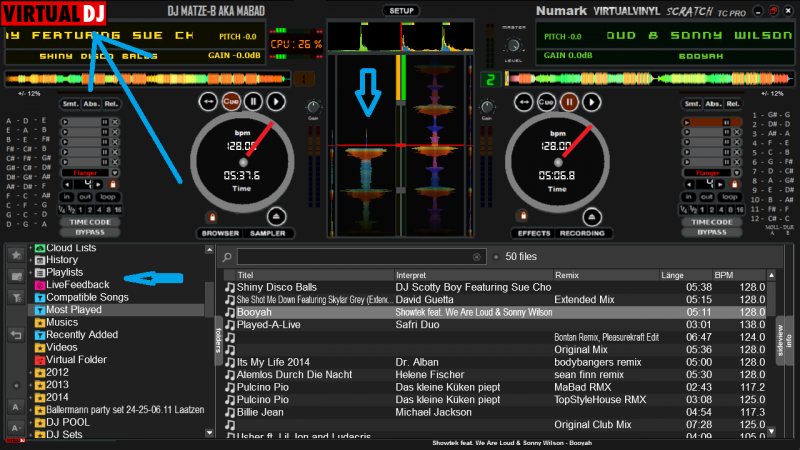Viewport: 800px width, 450px height.
Task: Pause the left deck
Action: (253, 102)
